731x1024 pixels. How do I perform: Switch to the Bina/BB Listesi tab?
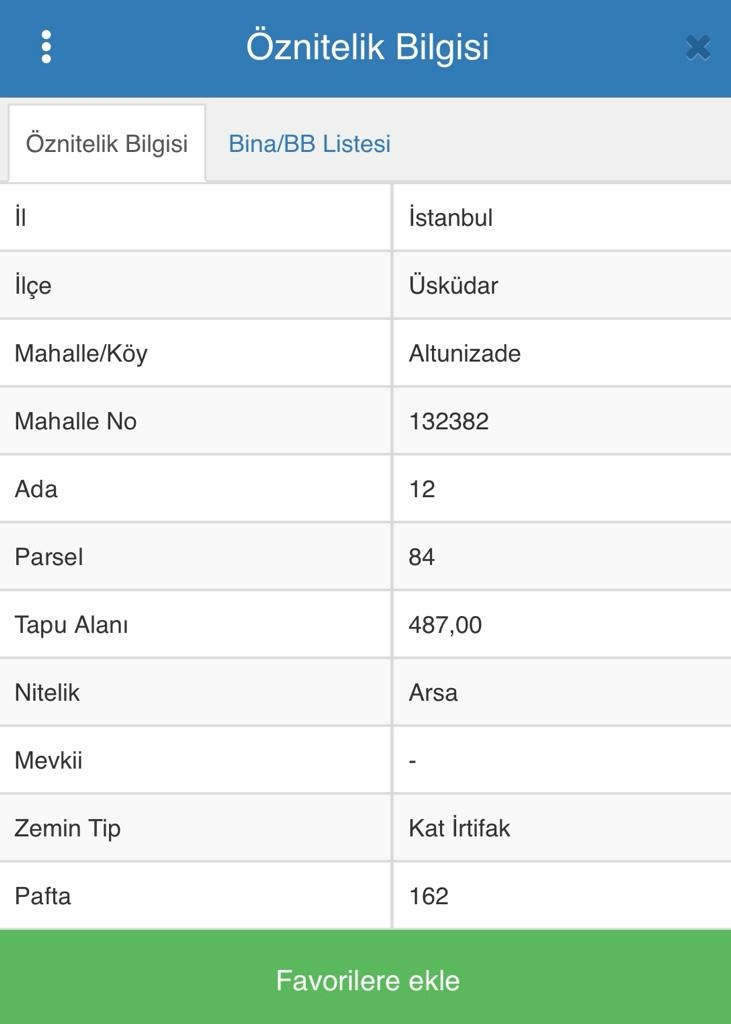(x=309, y=144)
